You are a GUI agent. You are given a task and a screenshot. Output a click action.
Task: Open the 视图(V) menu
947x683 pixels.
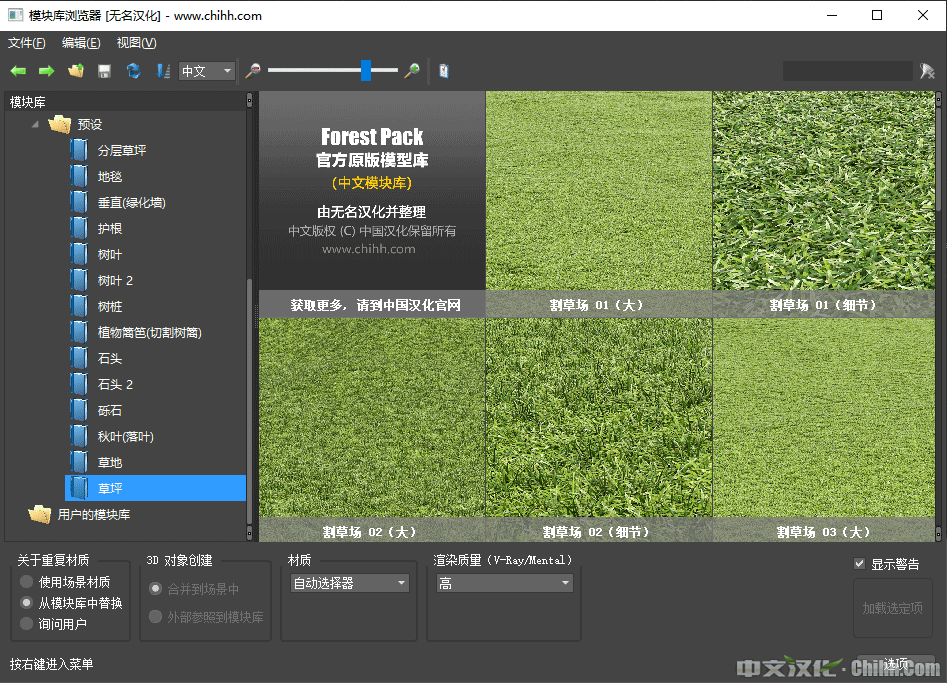pos(136,43)
